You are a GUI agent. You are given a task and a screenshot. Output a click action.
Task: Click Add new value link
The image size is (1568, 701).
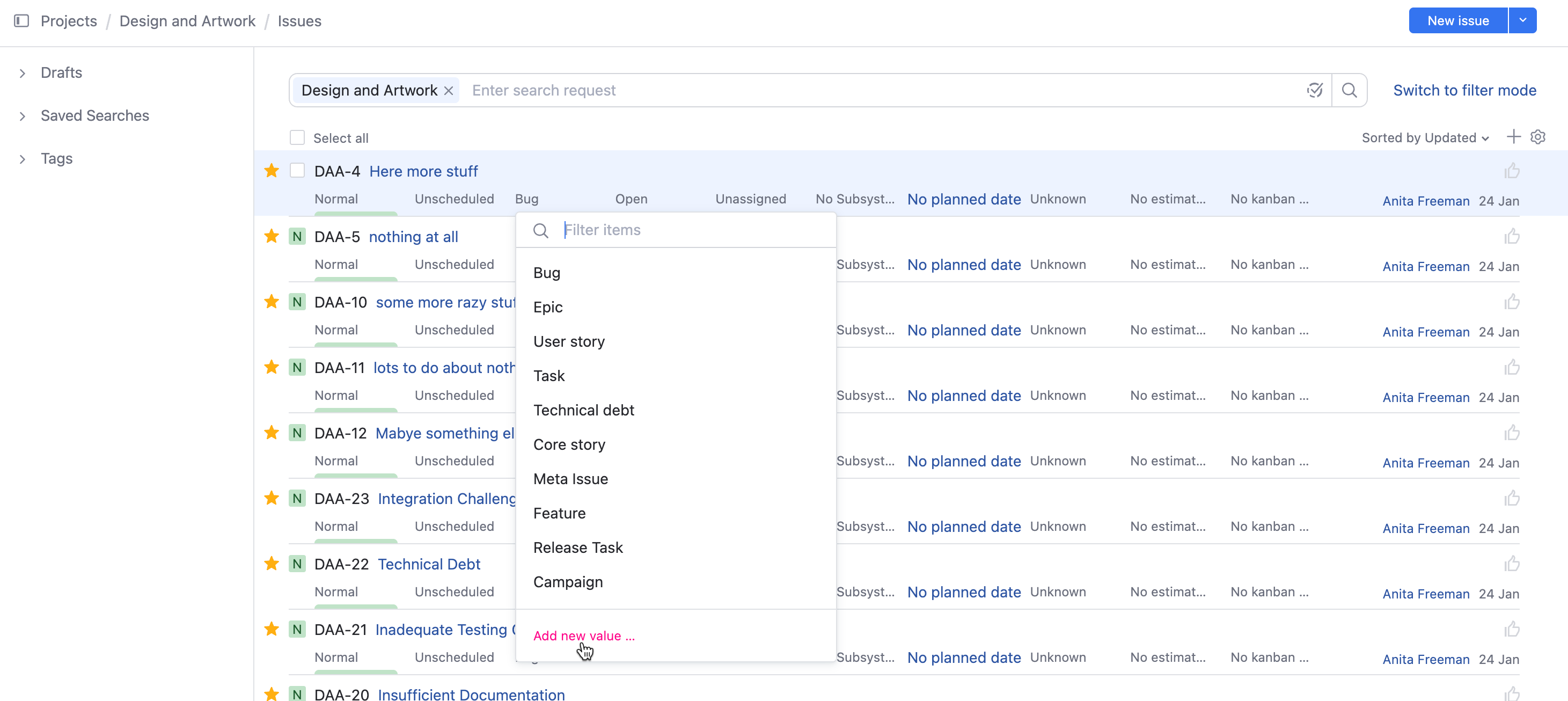[583, 635]
